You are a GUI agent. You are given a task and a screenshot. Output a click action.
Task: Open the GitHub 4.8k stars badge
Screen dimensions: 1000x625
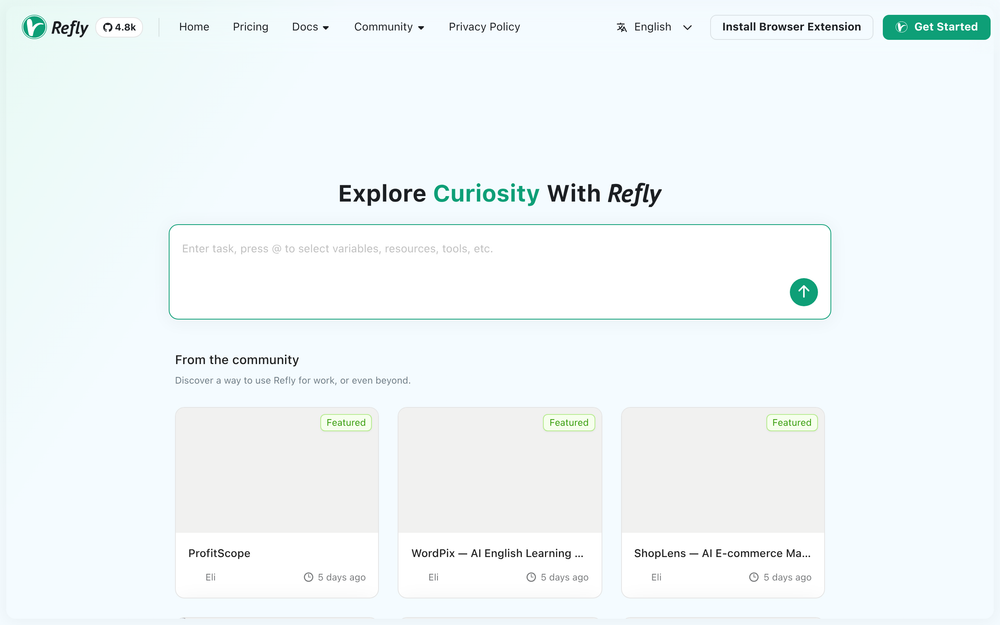pos(119,27)
